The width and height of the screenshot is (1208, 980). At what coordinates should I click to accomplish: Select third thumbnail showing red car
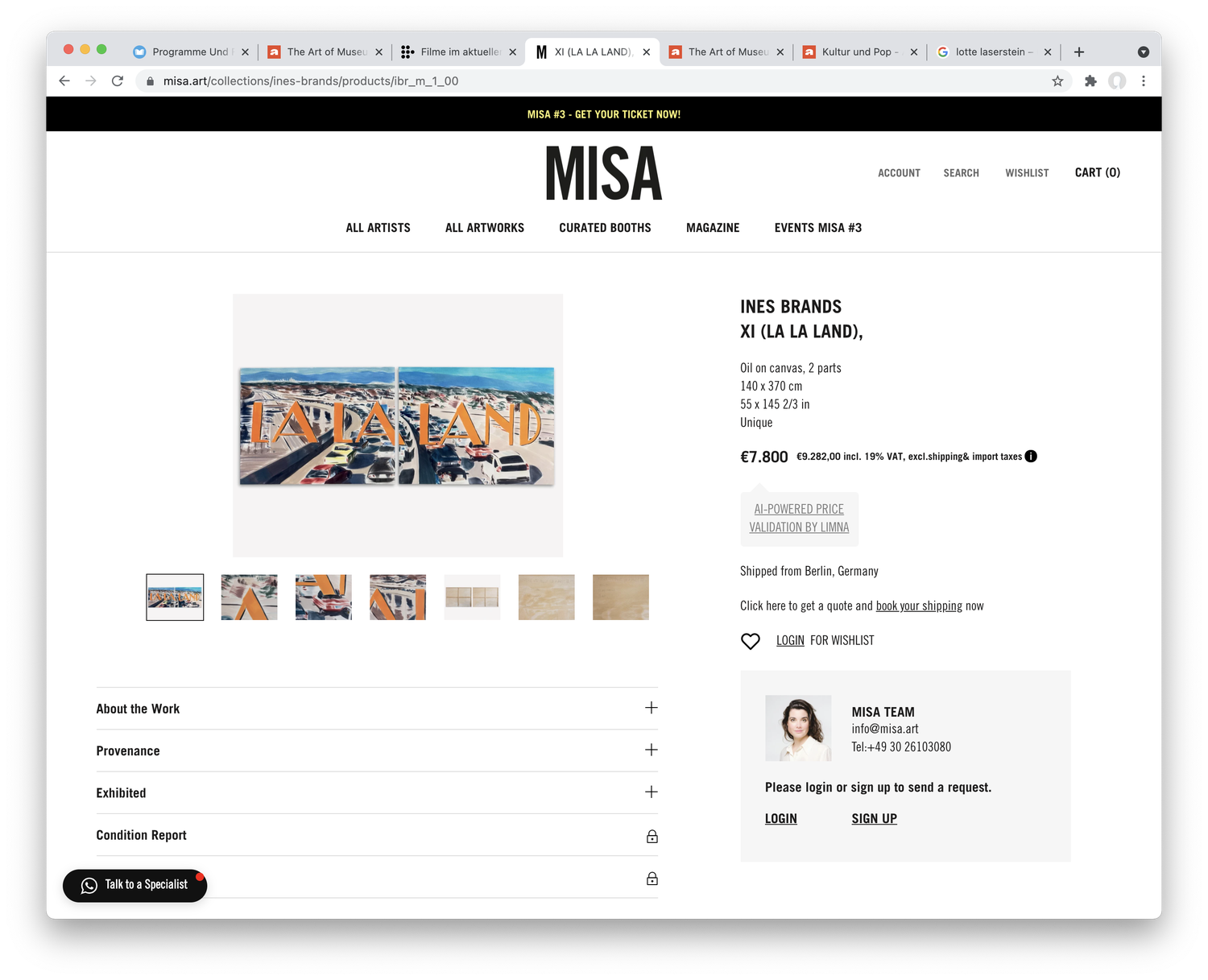click(323, 598)
